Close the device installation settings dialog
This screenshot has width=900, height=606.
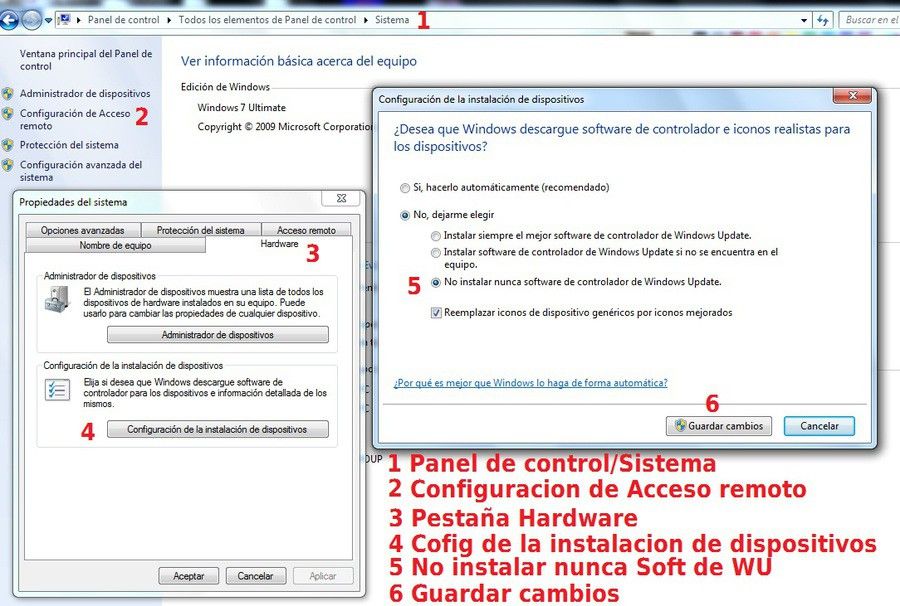[x=852, y=95]
